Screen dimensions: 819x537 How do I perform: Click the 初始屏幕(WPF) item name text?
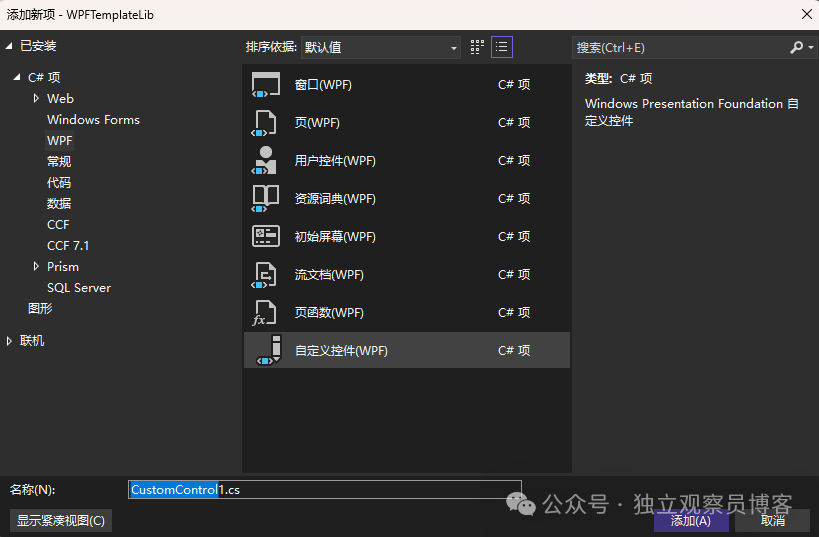click(335, 236)
